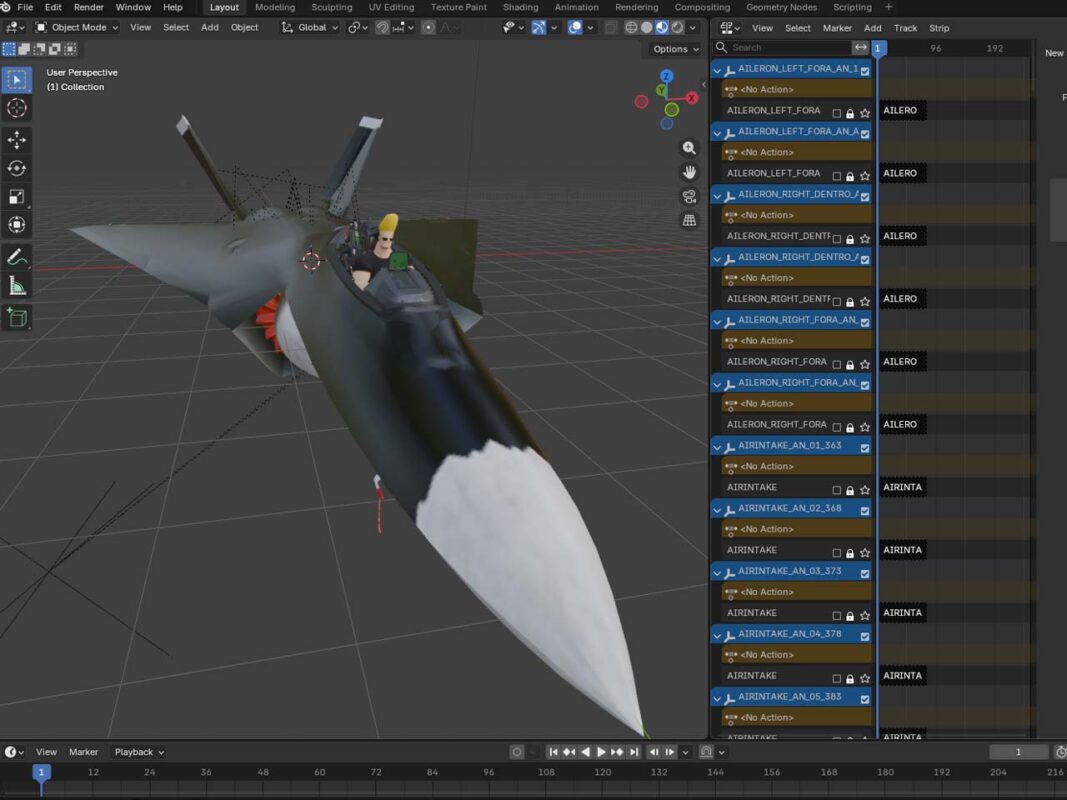Select the Select Box tool in toolbar
Image resolution: width=1067 pixels, height=800 pixels.
(x=17, y=80)
